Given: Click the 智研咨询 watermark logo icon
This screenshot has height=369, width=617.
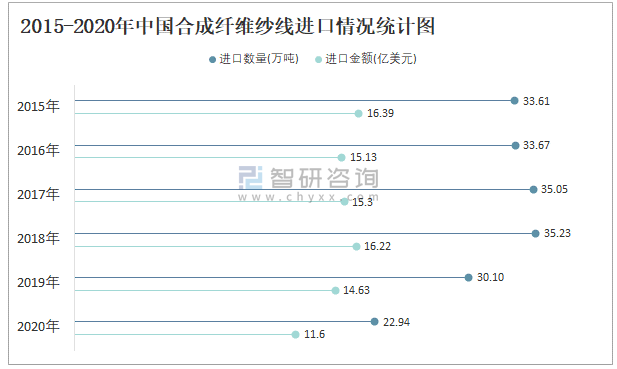Looking at the screenshot, I should tap(251, 177).
